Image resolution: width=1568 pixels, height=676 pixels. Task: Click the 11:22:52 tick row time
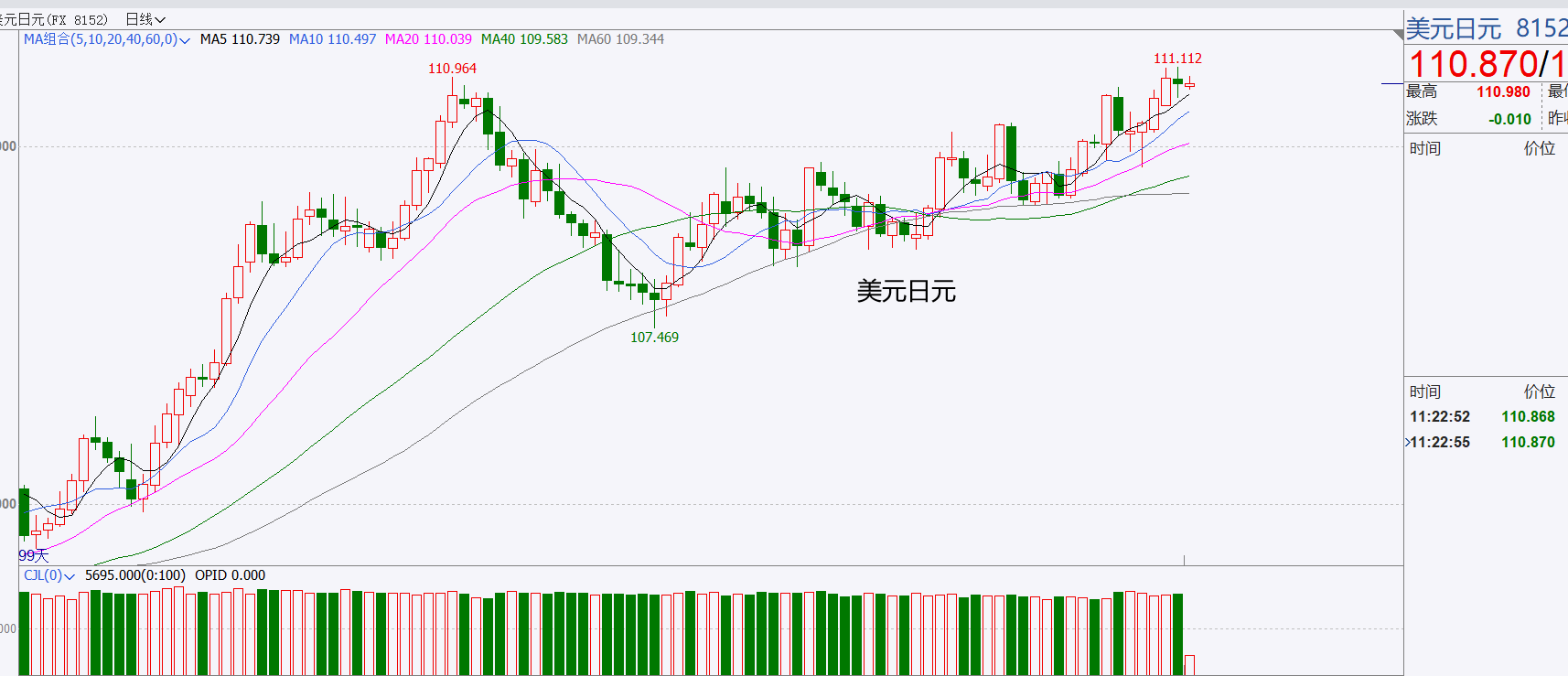click(1439, 417)
